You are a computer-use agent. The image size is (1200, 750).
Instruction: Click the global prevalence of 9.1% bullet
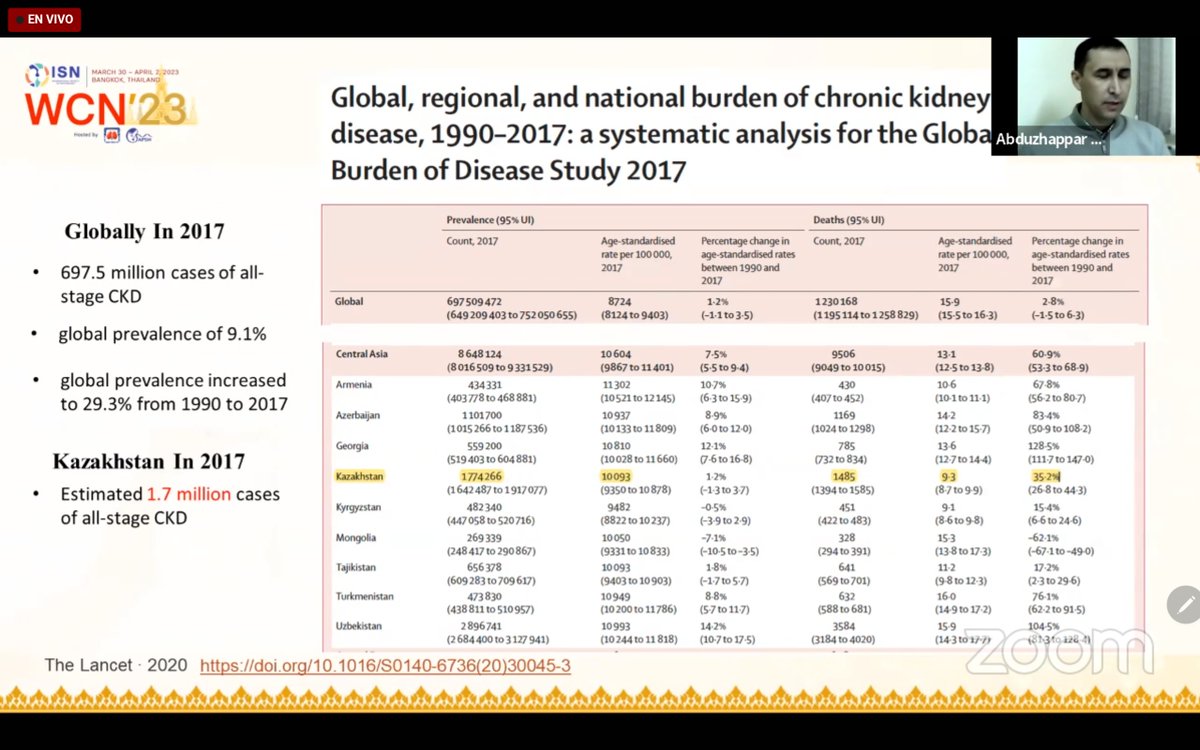(x=162, y=334)
